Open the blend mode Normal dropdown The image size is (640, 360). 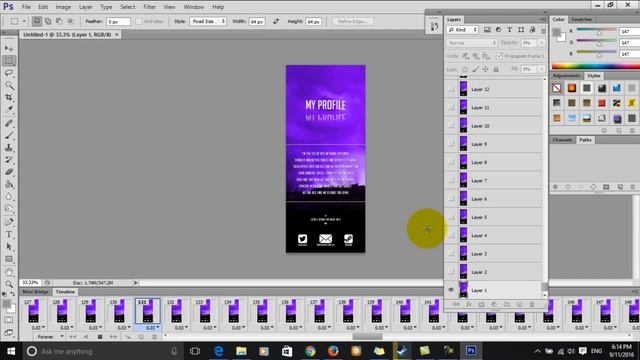point(472,43)
